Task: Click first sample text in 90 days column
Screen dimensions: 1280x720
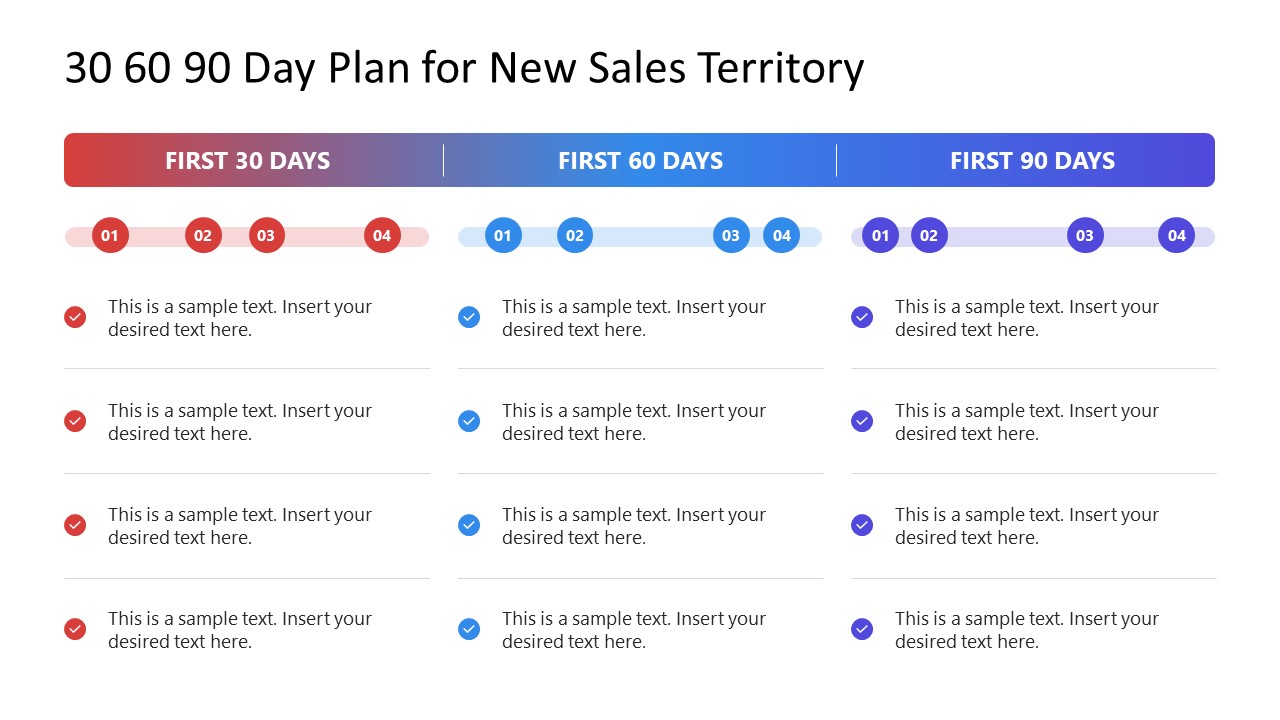Action: 1027,318
